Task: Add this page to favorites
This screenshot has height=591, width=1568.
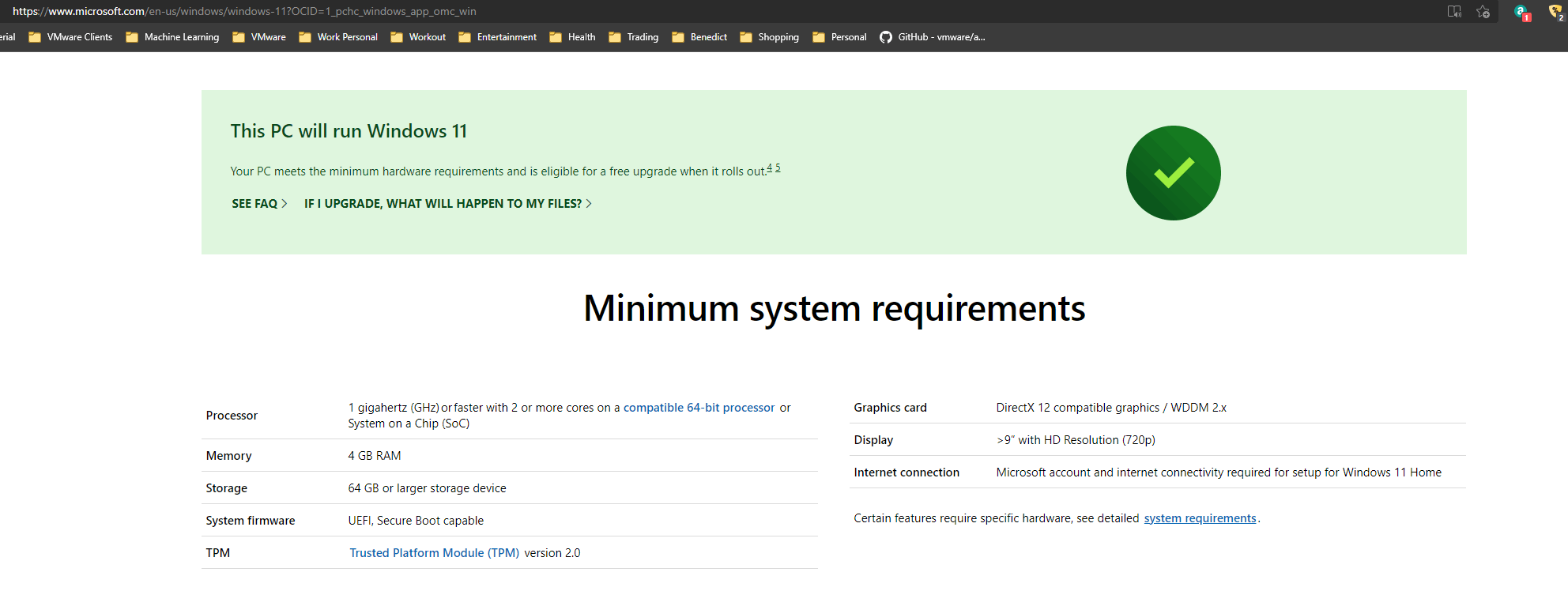Action: coord(1483,11)
